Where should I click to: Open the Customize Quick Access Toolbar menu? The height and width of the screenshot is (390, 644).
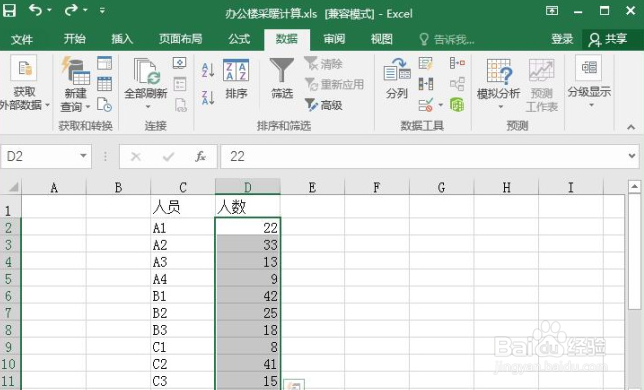102,10
